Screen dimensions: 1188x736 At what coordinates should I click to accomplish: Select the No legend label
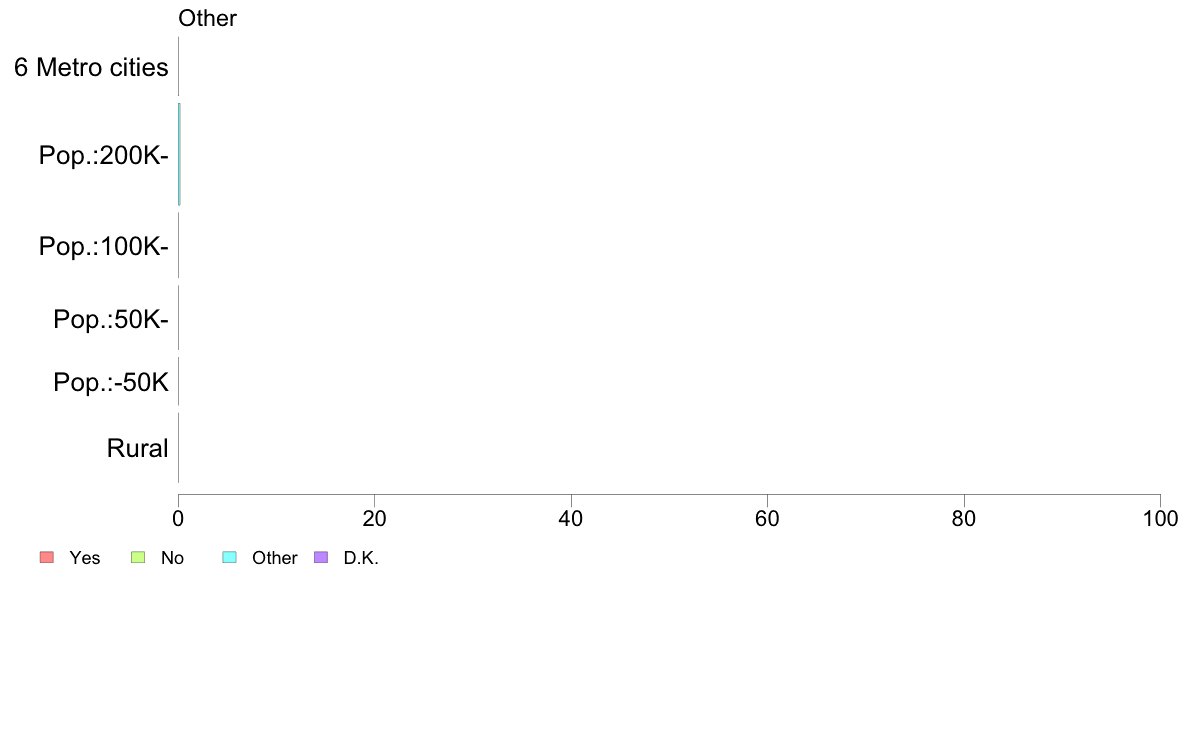click(172, 558)
